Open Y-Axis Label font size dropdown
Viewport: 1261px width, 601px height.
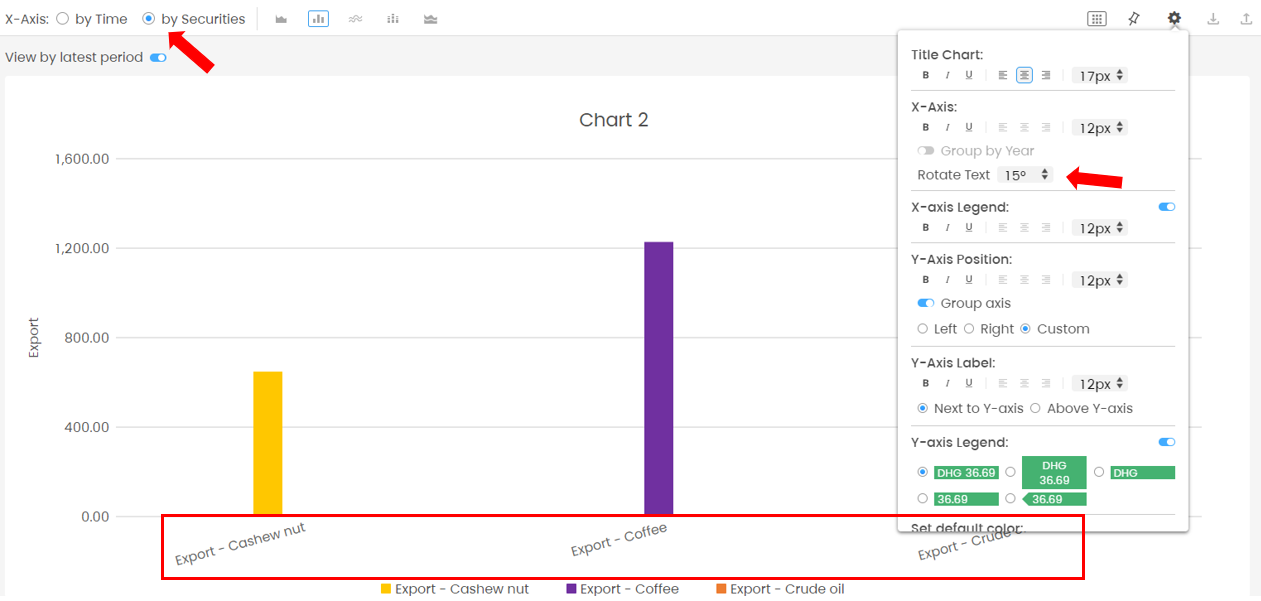[1100, 384]
